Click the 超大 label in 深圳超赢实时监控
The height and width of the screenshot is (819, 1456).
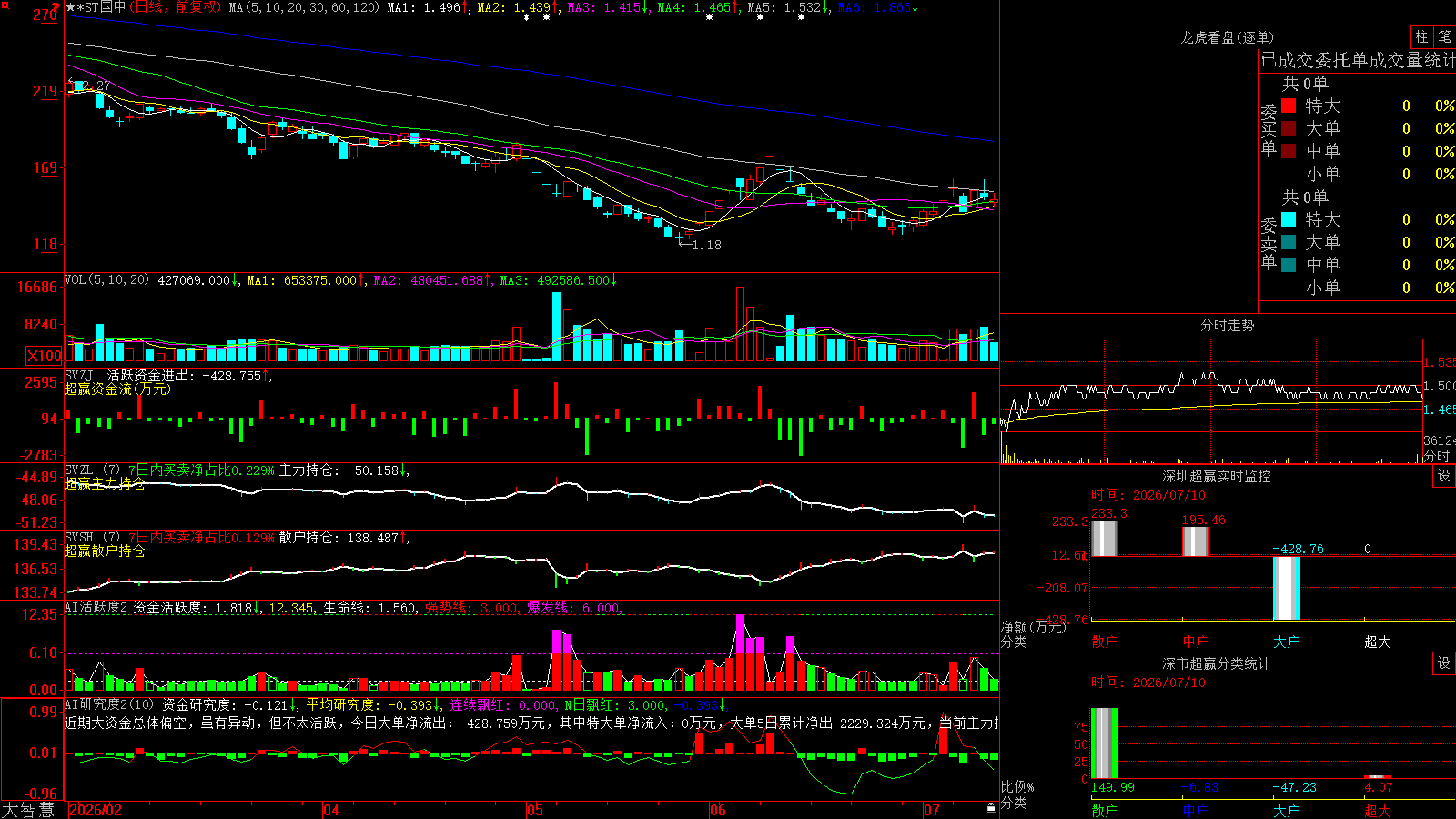(x=1378, y=642)
